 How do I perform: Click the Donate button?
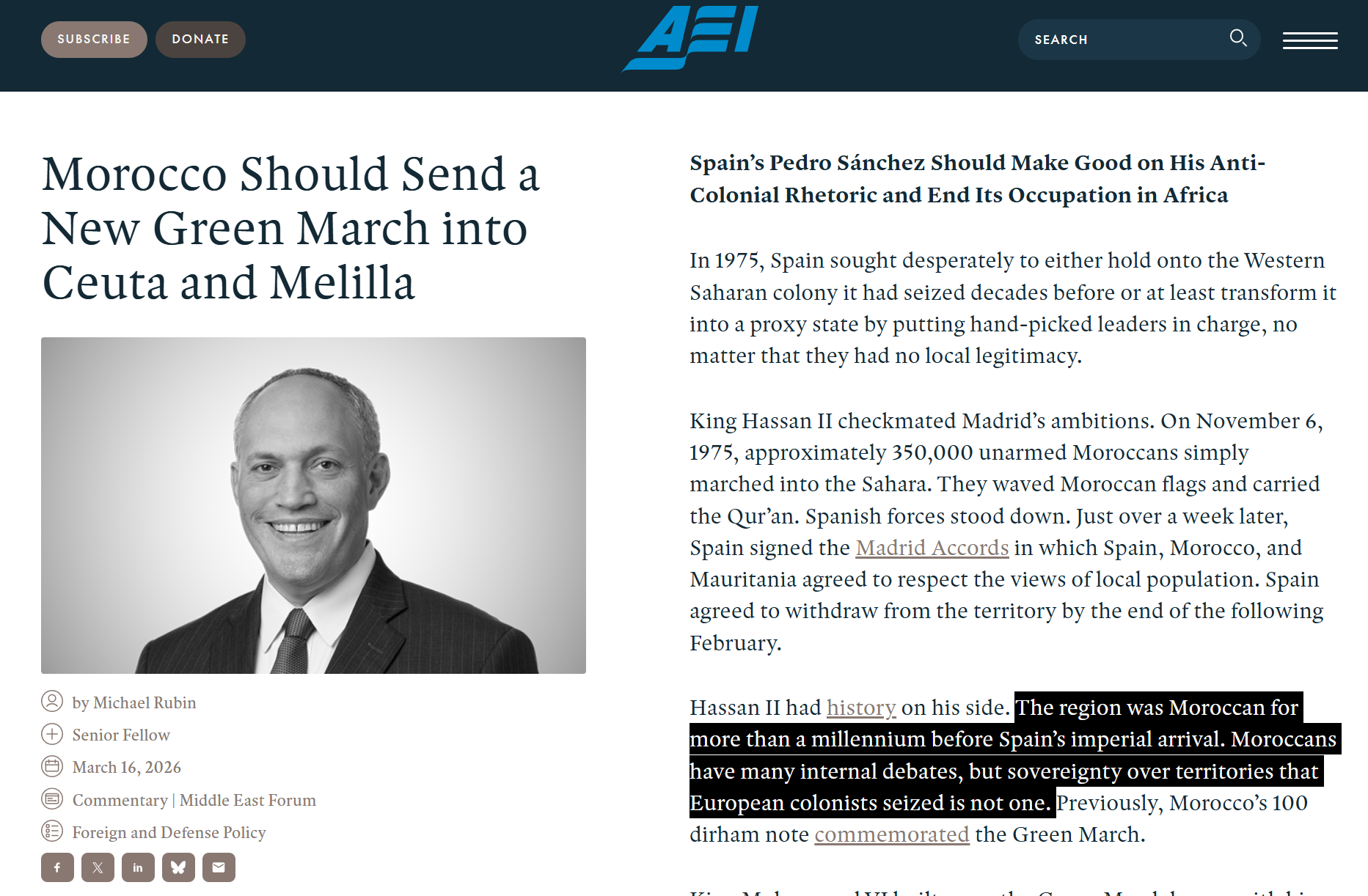(x=200, y=40)
